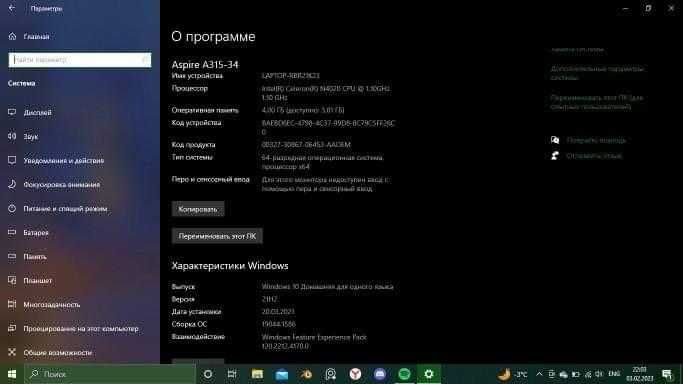Select the Имя устройства value text

291,75
